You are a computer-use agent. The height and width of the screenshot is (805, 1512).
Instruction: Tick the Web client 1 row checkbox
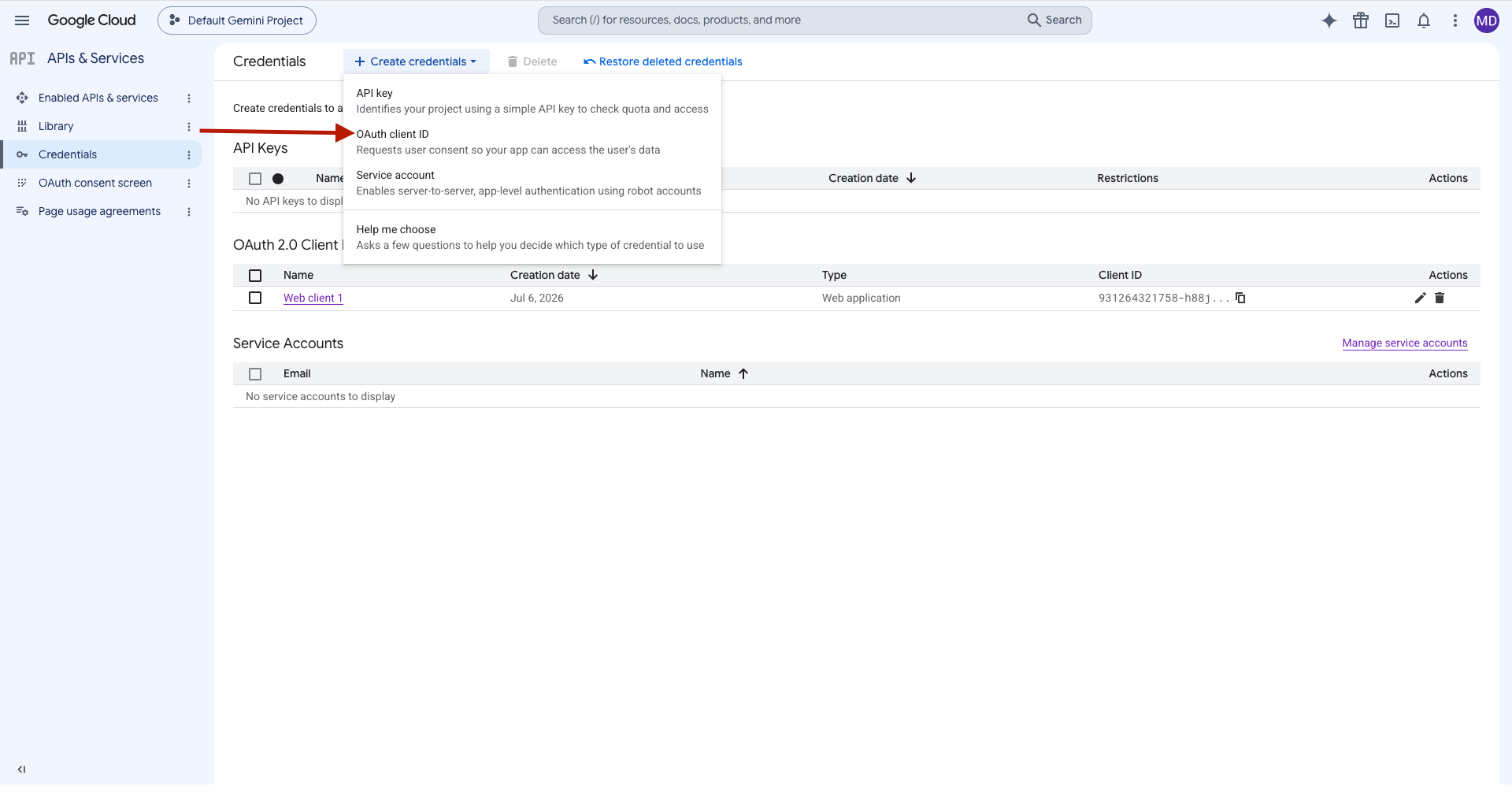(255, 298)
